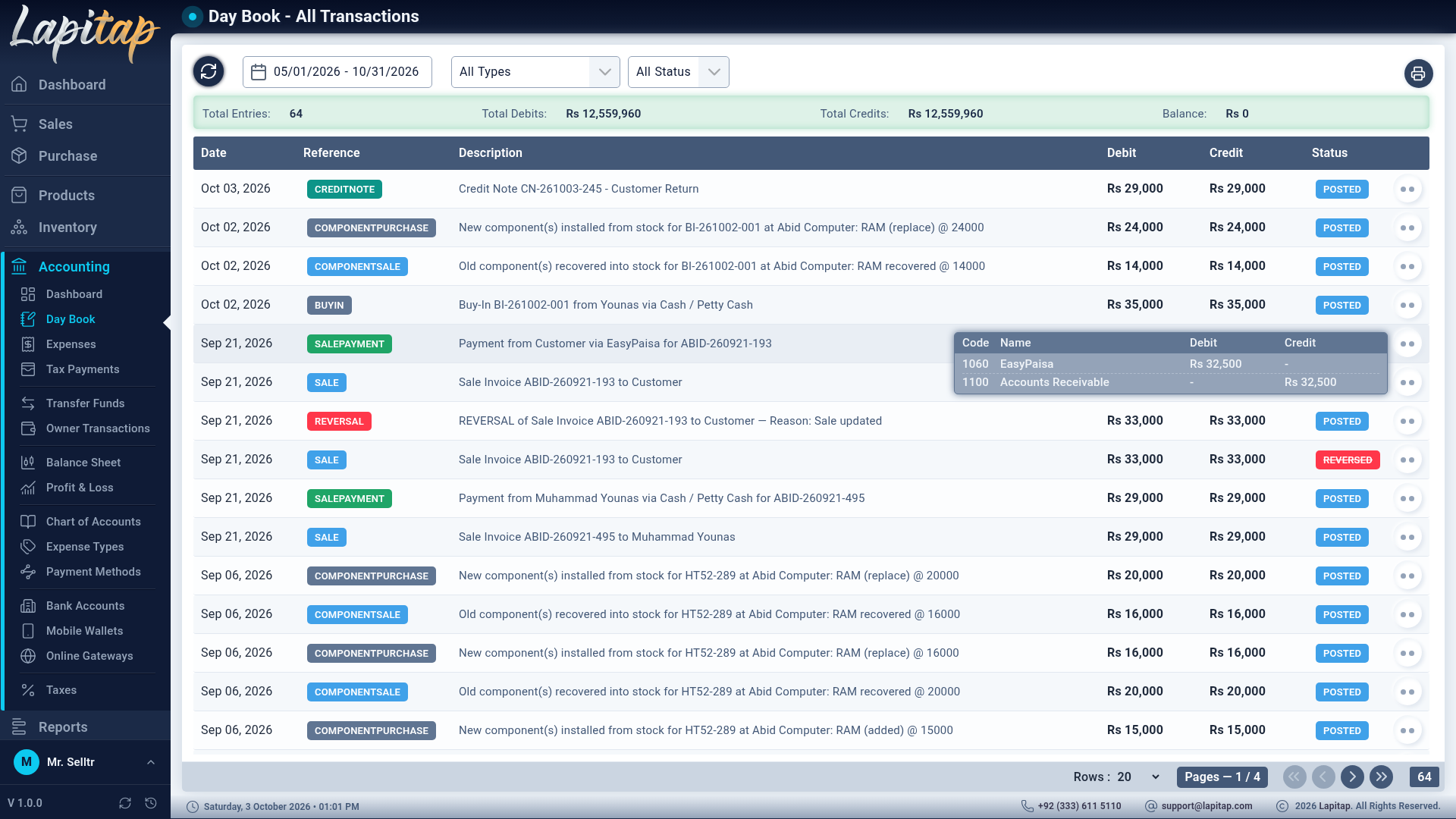This screenshot has height=819, width=1456.
Task: Click the refresh transactions icon
Action: tap(209, 72)
